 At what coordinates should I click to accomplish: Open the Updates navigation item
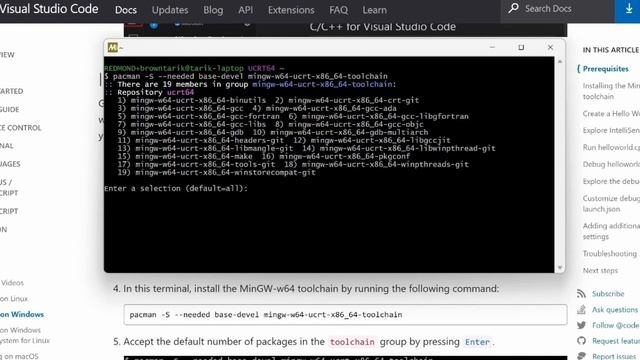170,10
